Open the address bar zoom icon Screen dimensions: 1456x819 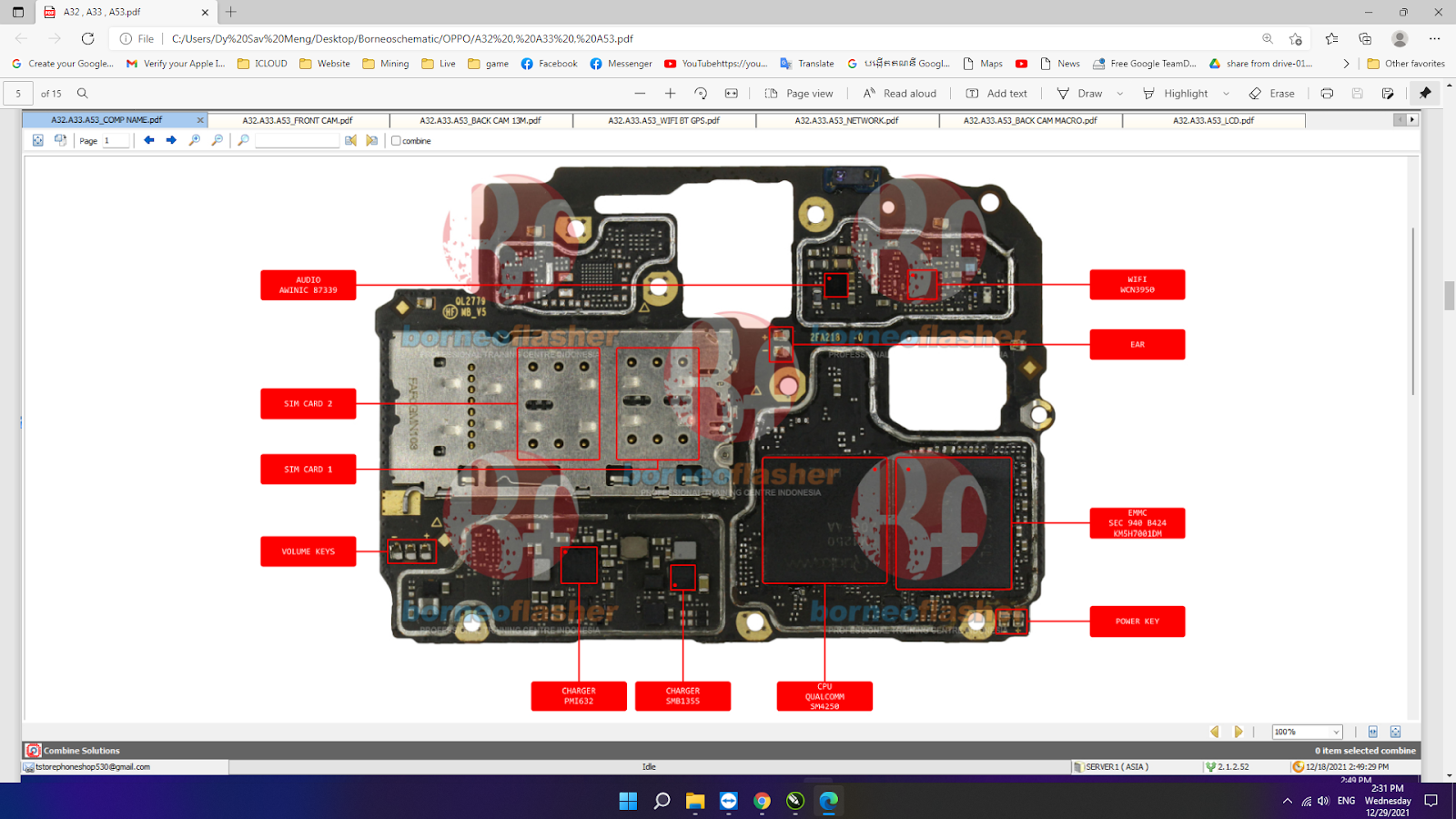1268,38
